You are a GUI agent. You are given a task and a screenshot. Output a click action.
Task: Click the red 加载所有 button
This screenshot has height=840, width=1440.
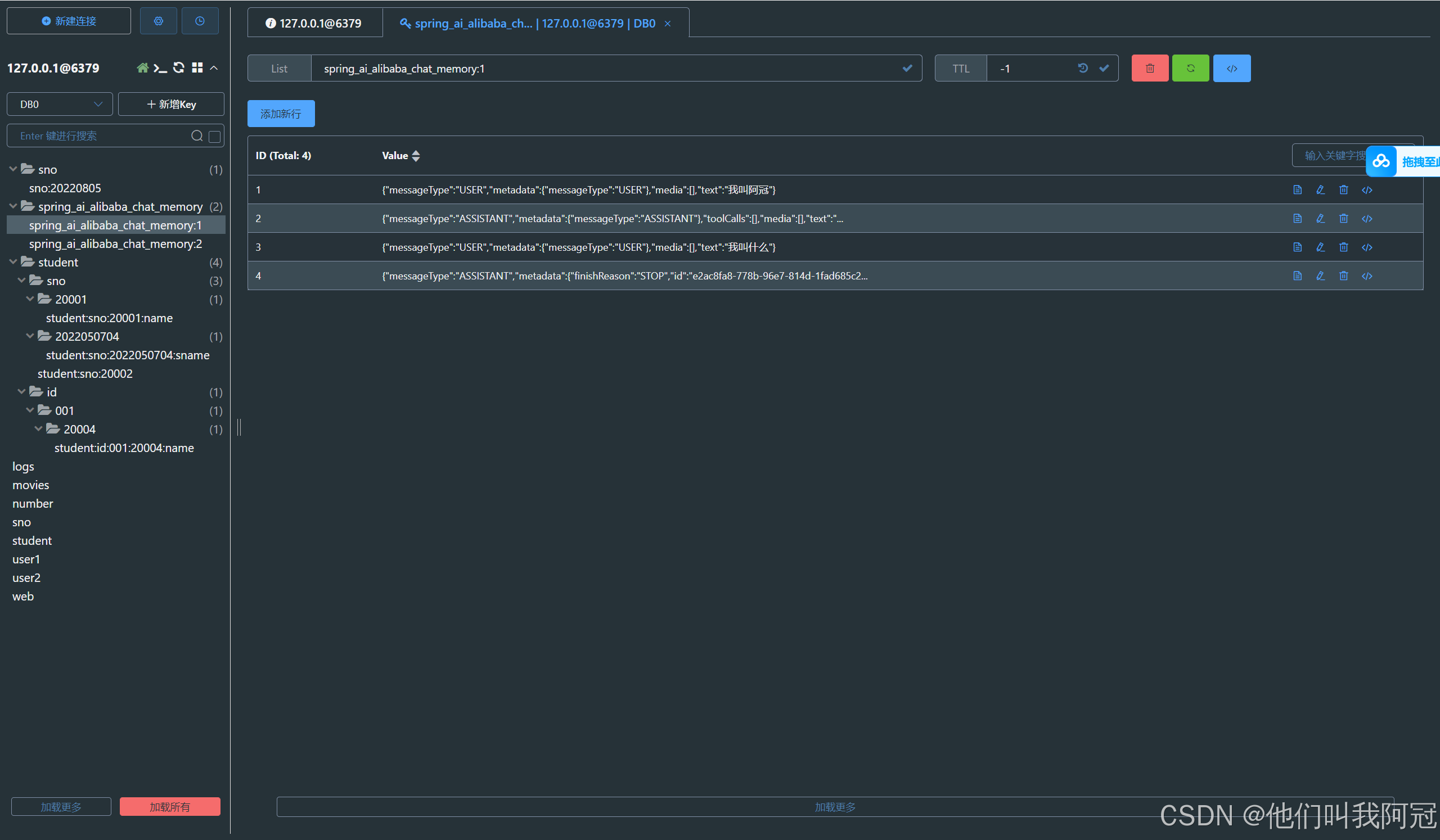(x=170, y=806)
